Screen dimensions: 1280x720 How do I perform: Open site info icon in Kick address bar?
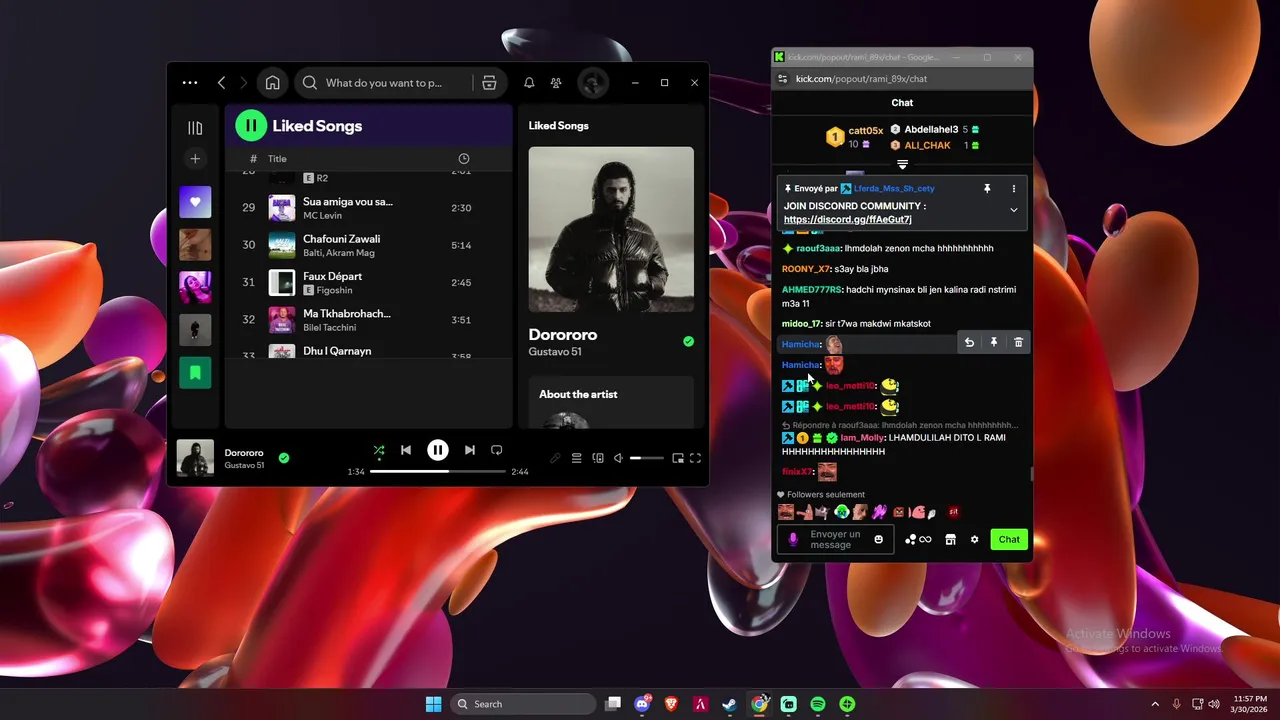783,79
